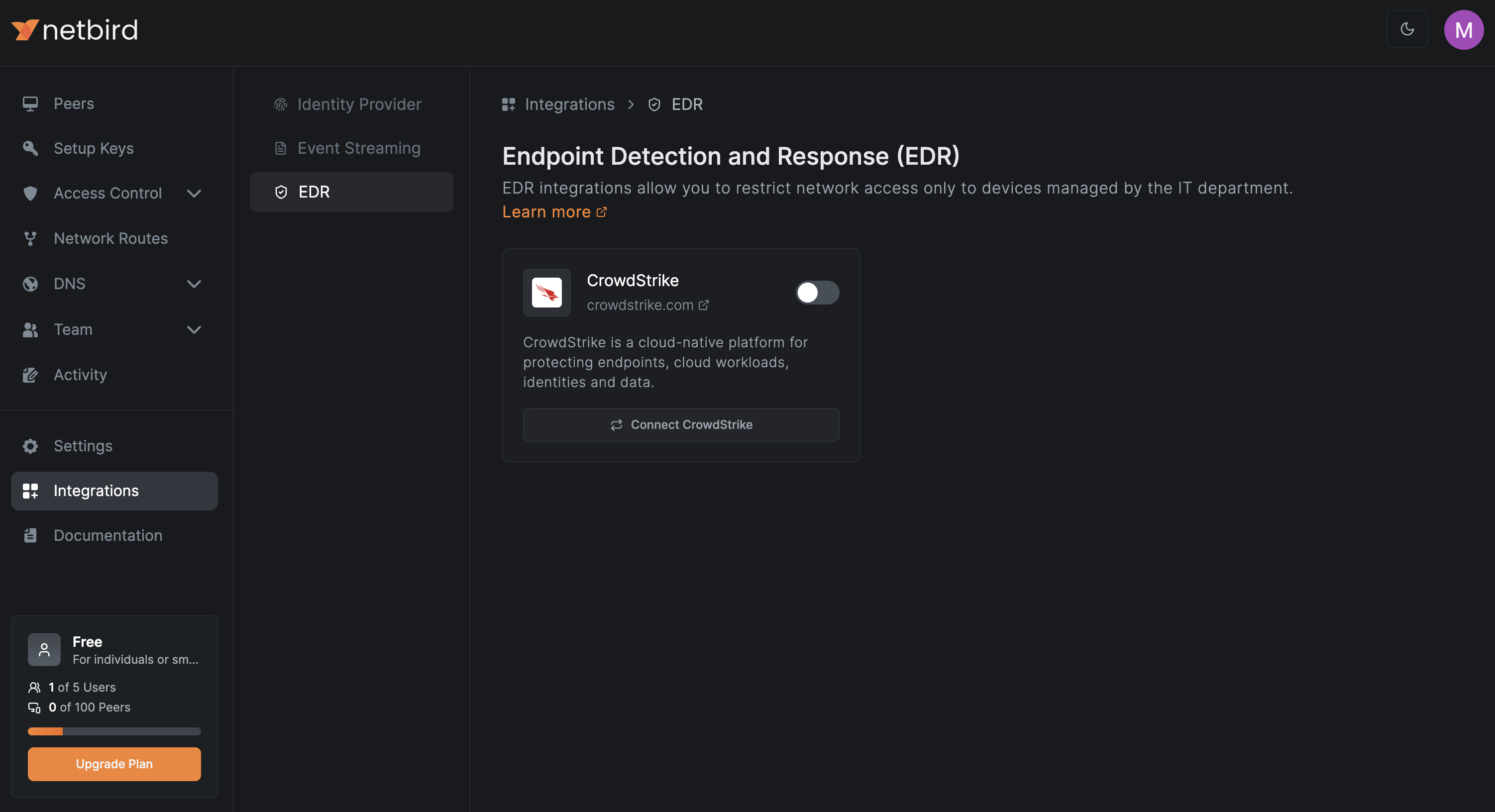Expand the Team submenu chevron

[x=194, y=330]
